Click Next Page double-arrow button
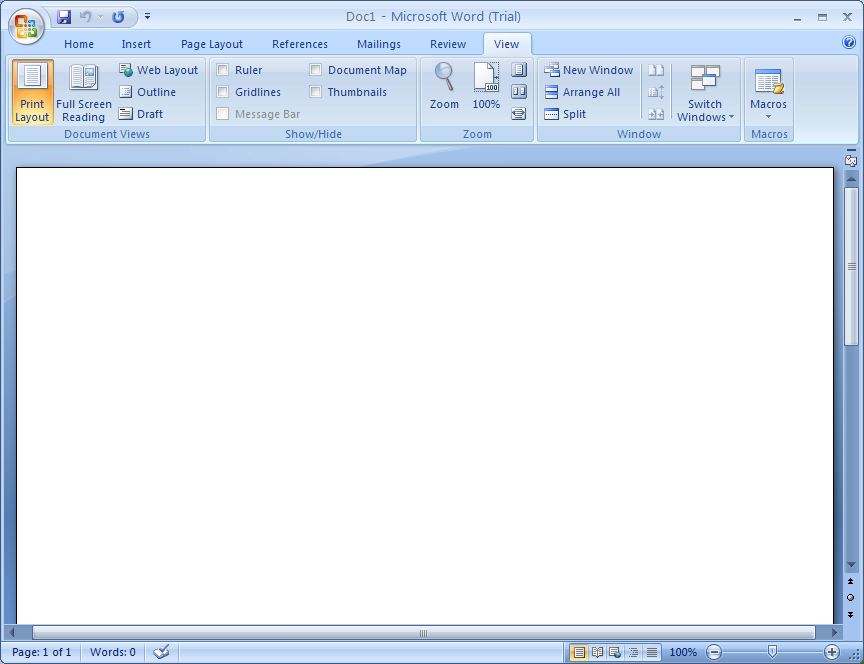864x664 pixels. click(x=851, y=614)
